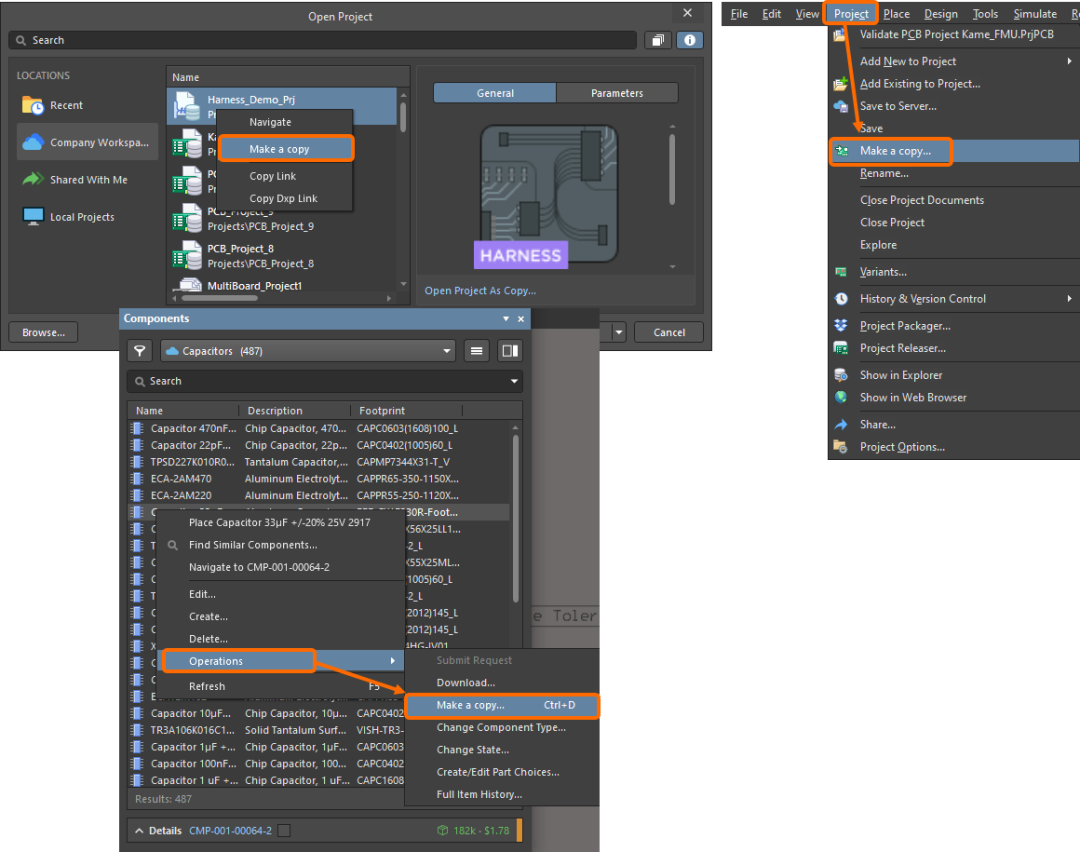
Task: Click the CMP-001-00064-2 details link
Action: point(230,831)
